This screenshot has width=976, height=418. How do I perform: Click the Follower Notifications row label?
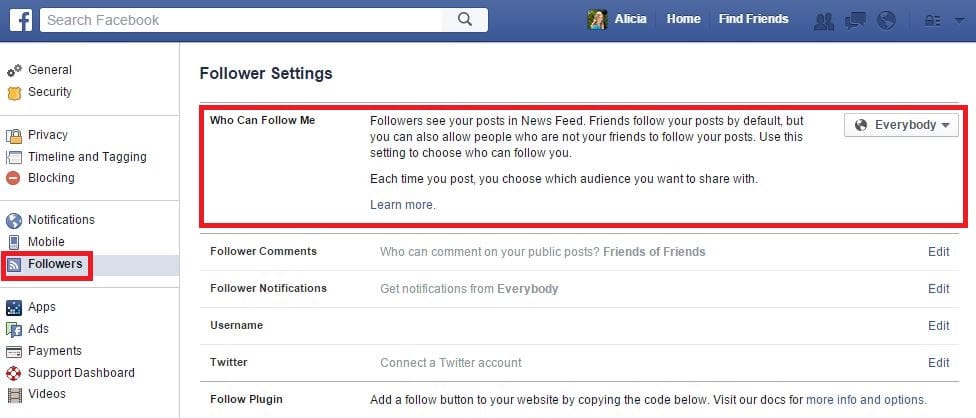(268, 289)
